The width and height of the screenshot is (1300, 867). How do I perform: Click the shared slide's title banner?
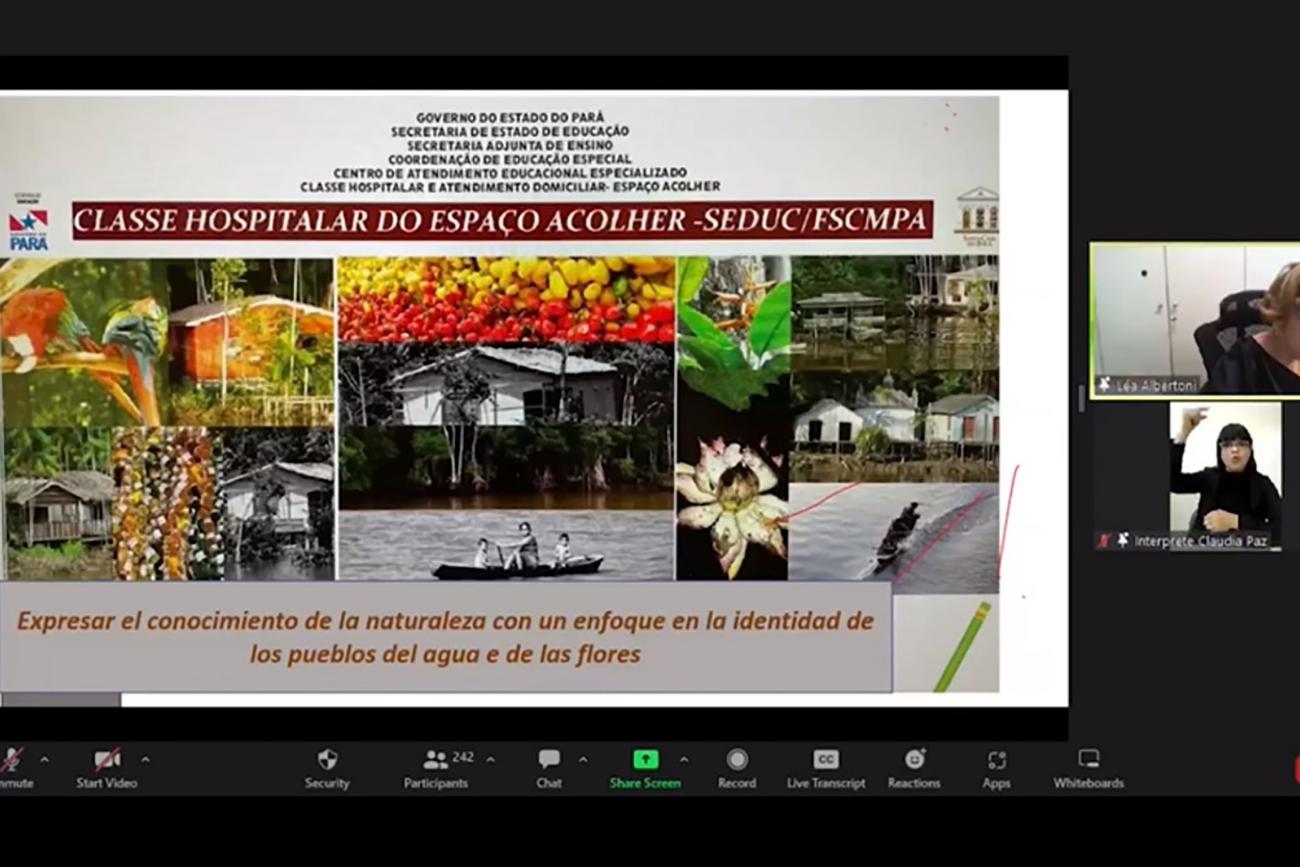click(502, 221)
